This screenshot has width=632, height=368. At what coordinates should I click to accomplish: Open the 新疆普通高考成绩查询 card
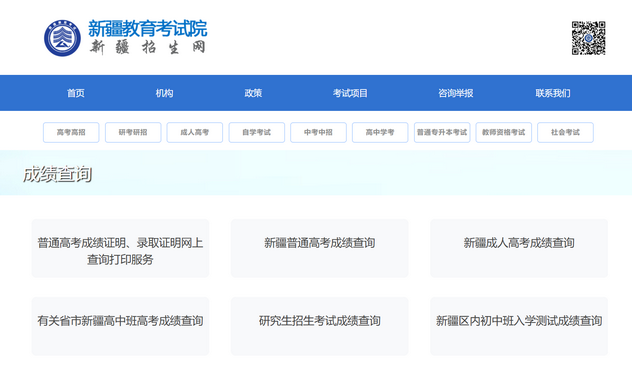(320, 248)
